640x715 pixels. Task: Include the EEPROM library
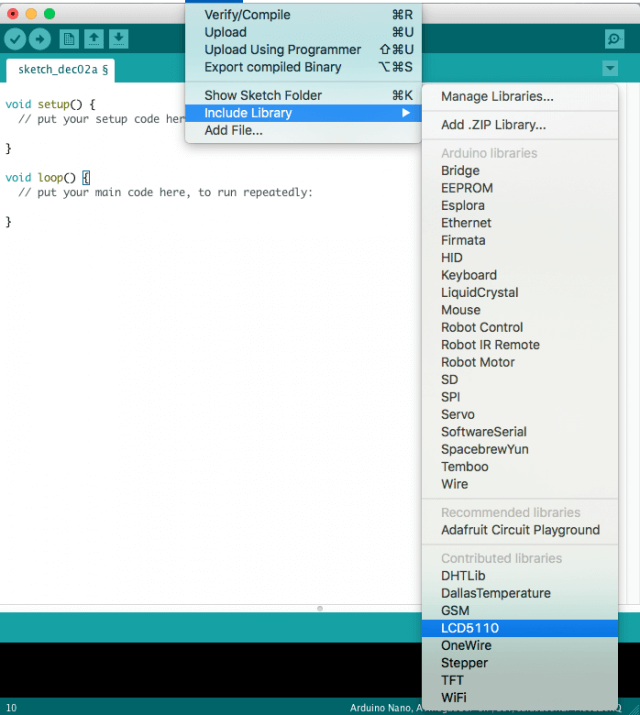(520, 188)
